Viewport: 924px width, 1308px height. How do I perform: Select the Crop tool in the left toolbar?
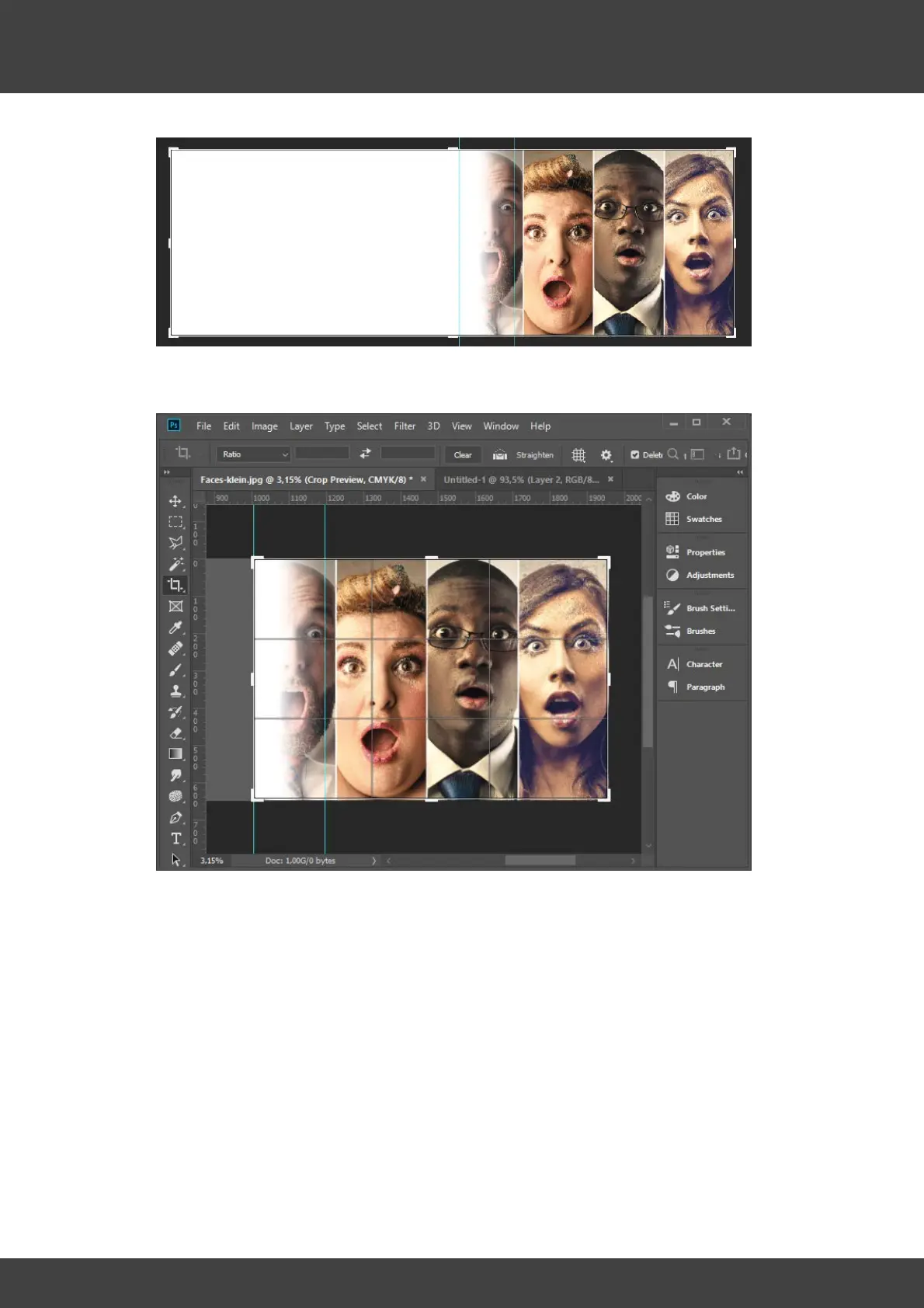click(175, 585)
